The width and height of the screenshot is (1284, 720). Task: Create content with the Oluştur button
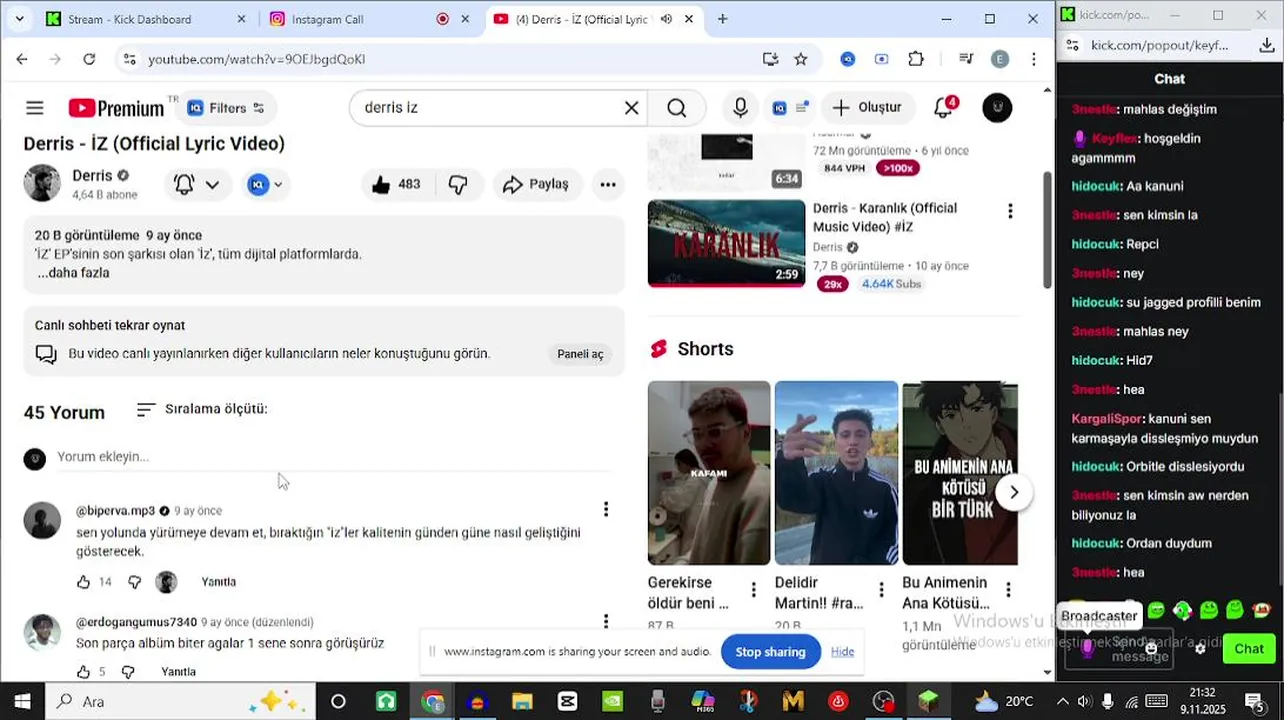pos(867,107)
